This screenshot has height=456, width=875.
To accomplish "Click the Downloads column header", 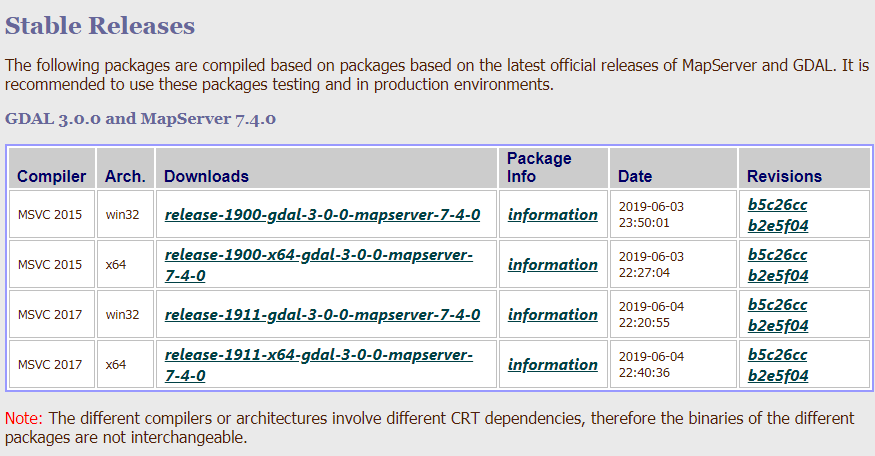I will (x=206, y=177).
